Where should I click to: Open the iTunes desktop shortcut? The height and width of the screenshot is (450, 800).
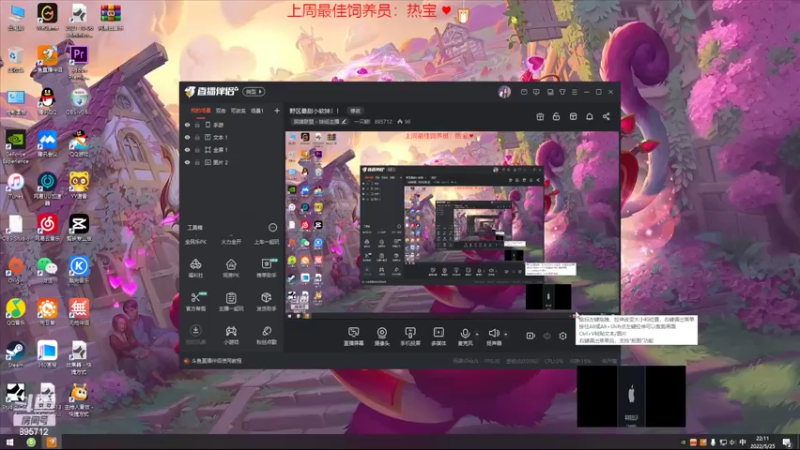(x=15, y=186)
